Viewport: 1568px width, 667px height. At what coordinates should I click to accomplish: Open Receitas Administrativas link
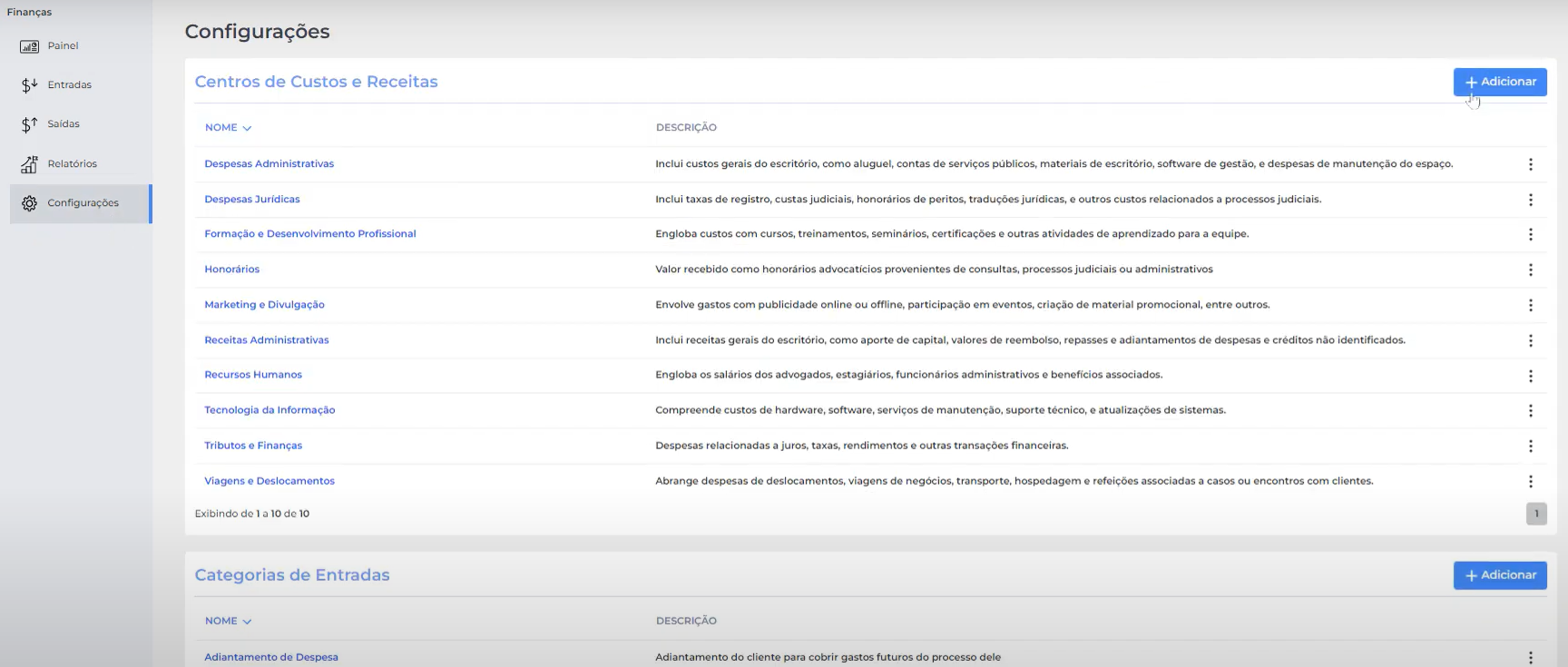[x=266, y=340]
